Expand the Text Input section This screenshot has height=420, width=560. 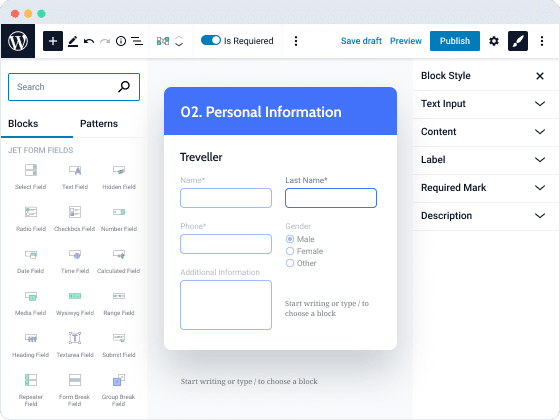tap(484, 104)
